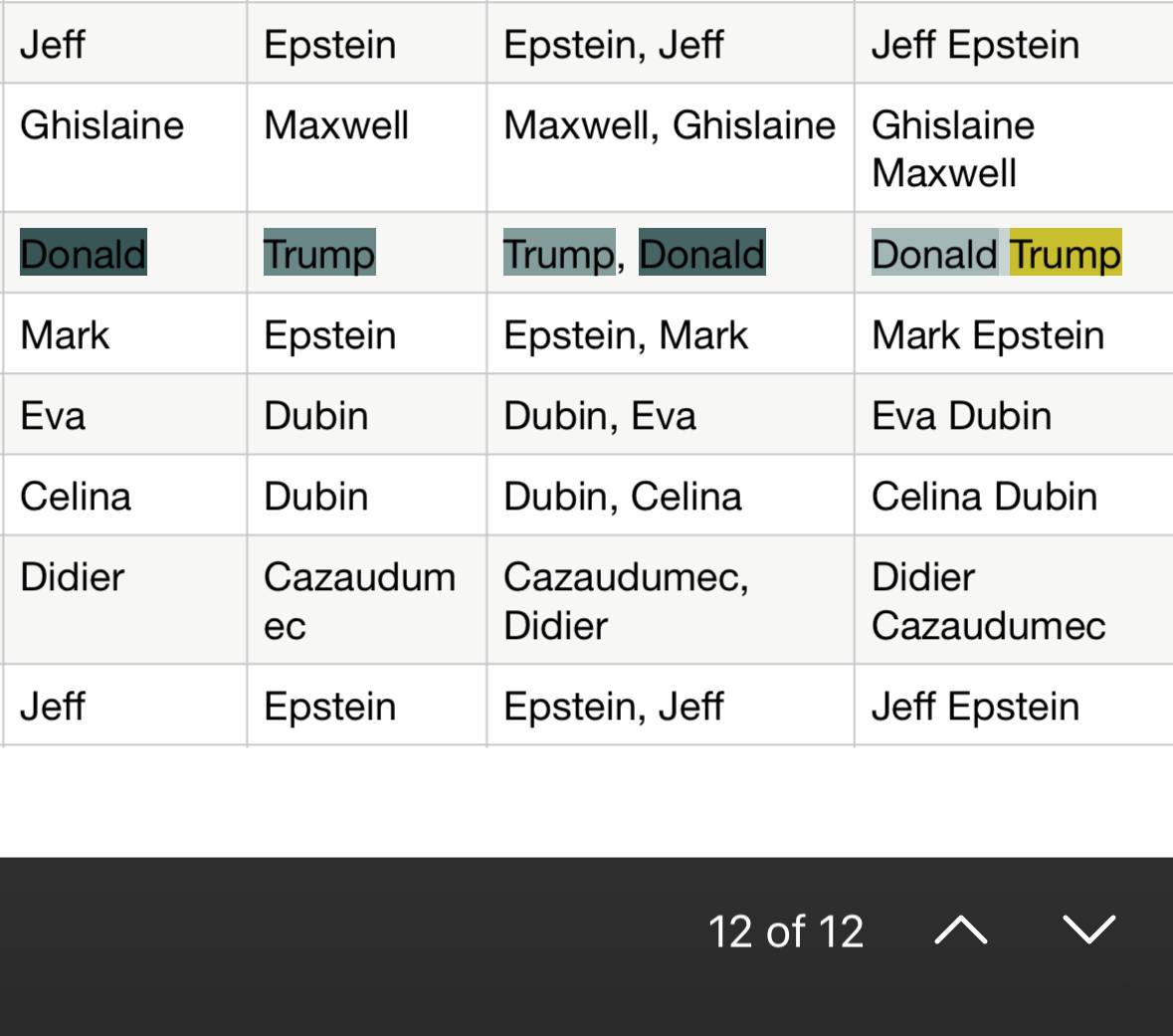Image resolution: width=1173 pixels, height=1036 pixels.
Task: Select the "Maxwell" last name cell
Action: pos(336,126)
